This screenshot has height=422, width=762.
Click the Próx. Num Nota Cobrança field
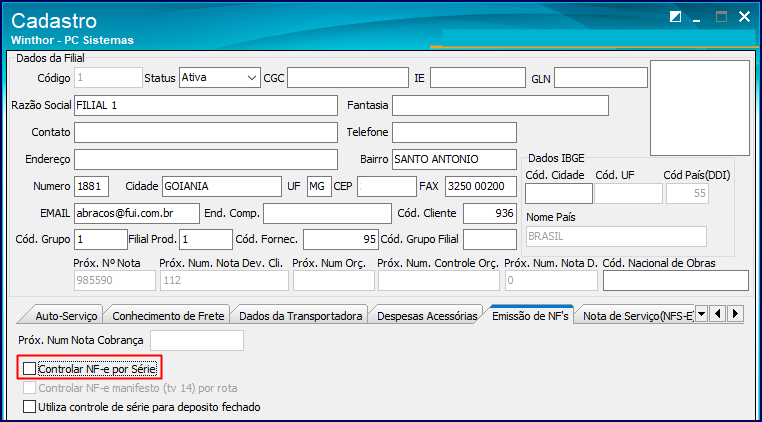tap(197, 340)
